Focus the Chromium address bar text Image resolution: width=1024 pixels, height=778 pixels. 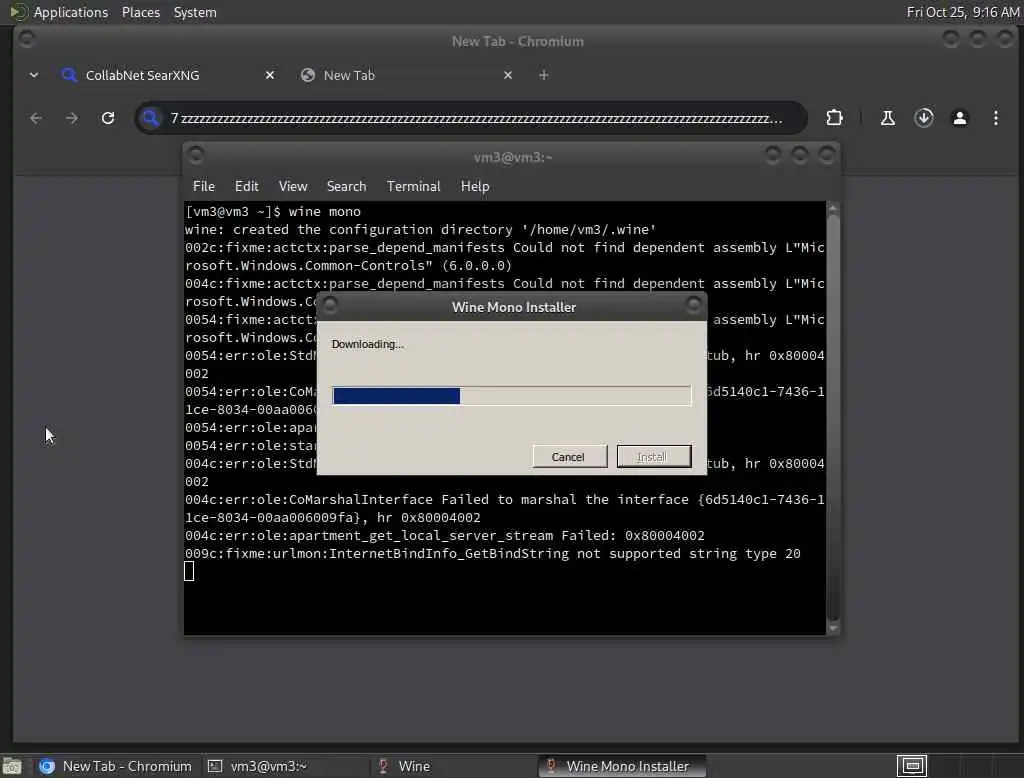pyautogui.click(x=475, y=118)
